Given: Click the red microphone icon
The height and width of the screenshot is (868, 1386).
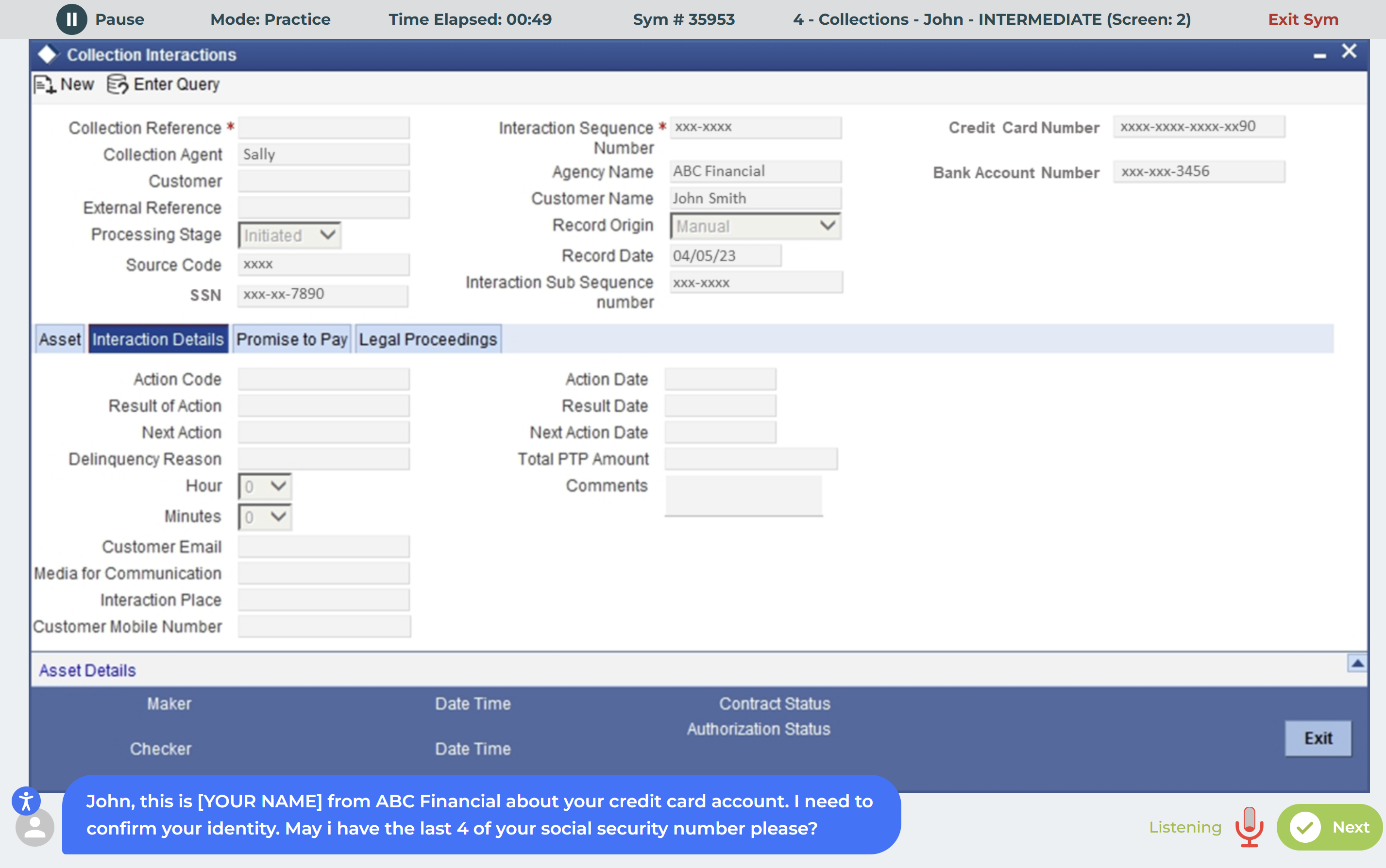Looking at the screenshot, I should coord(1250,826).
